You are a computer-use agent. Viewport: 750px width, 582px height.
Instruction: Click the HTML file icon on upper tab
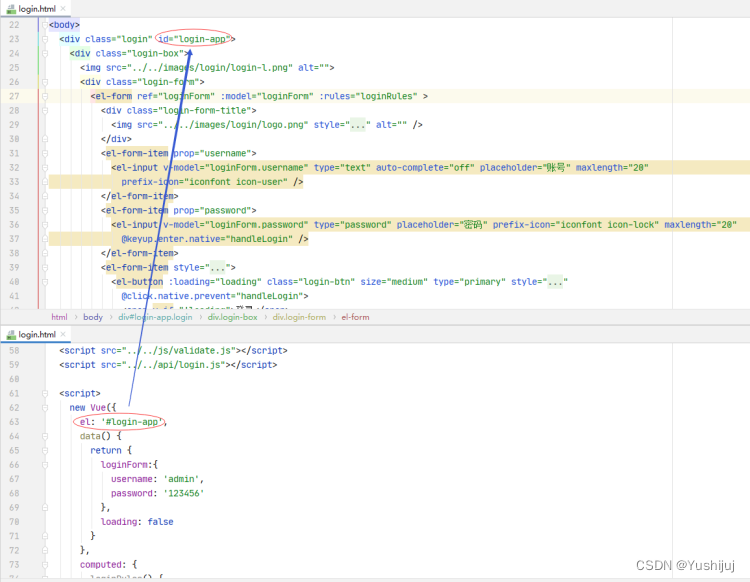pos(11,9)
